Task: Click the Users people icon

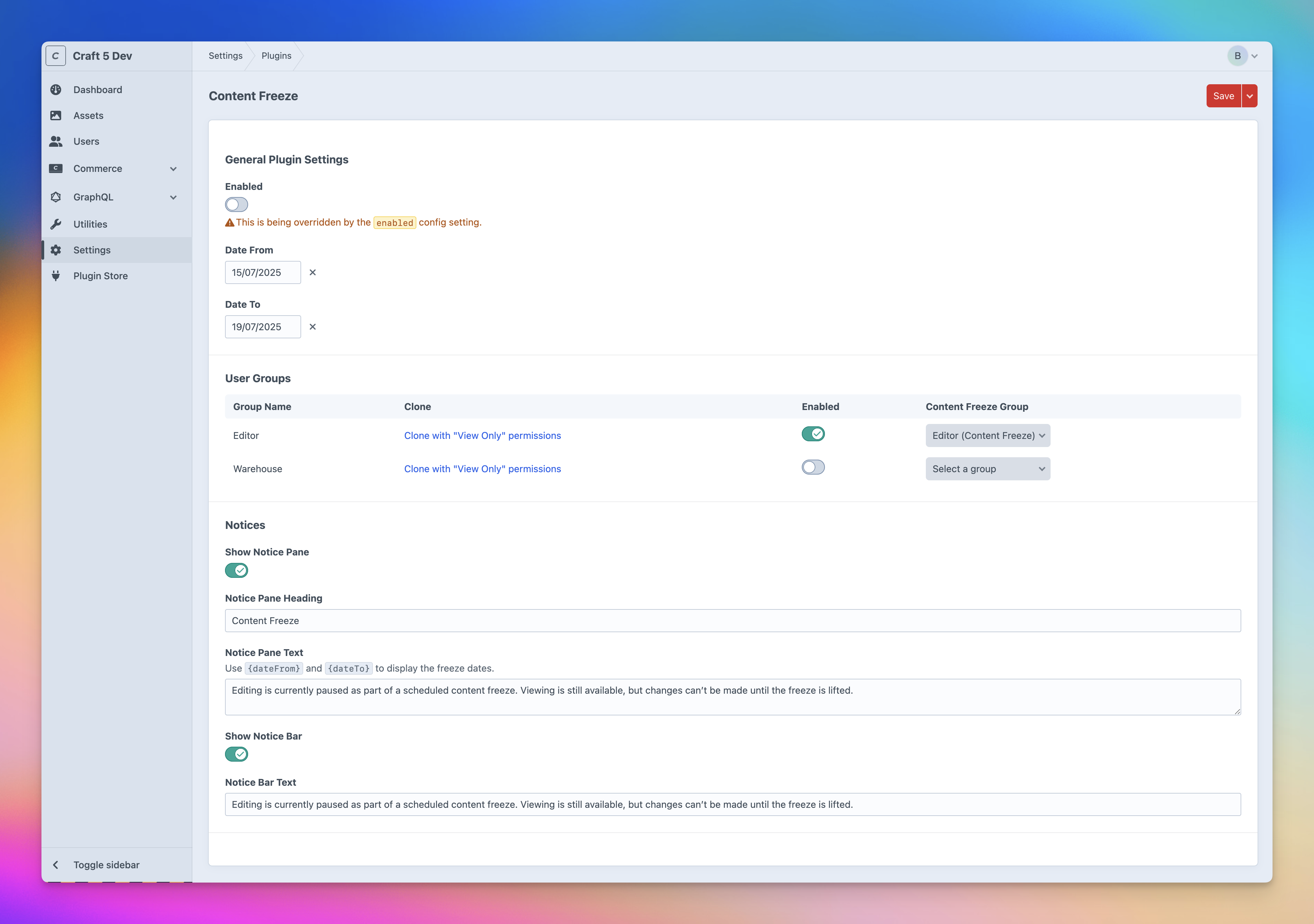Action: click(55, 141)
